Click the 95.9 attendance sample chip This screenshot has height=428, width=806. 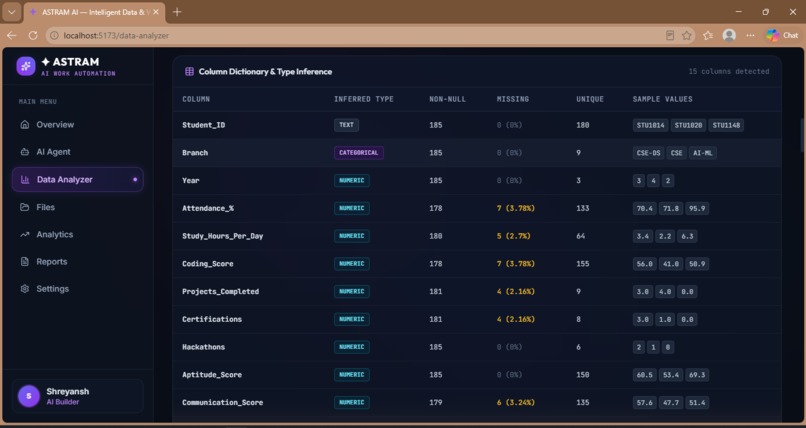click(x=697, y=208)
